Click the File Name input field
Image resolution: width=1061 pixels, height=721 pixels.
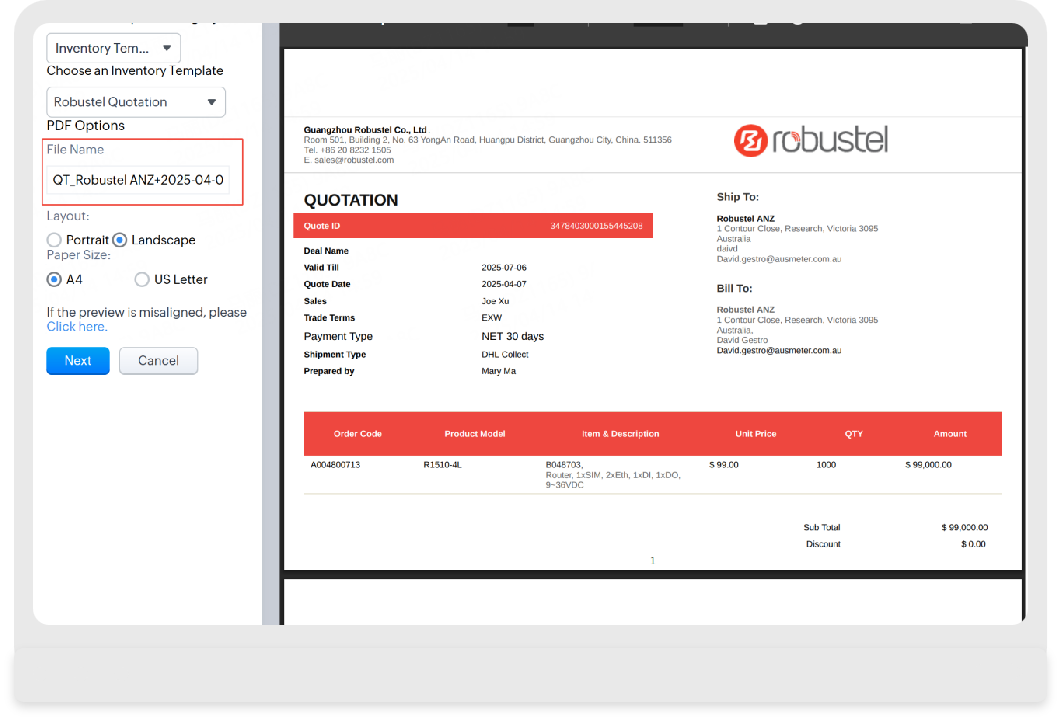coord(138,180)
